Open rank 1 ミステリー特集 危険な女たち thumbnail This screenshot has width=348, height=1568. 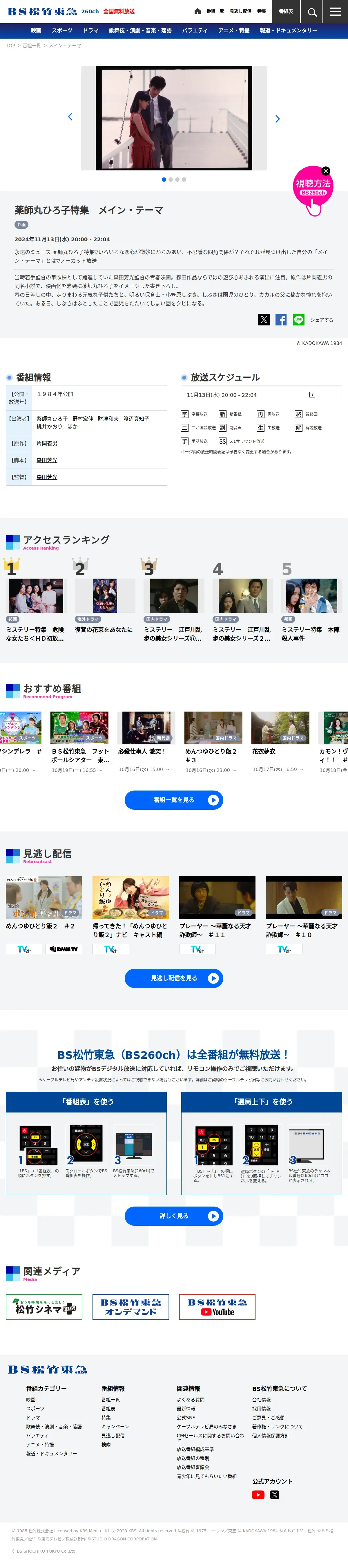[x=36, y=595]
